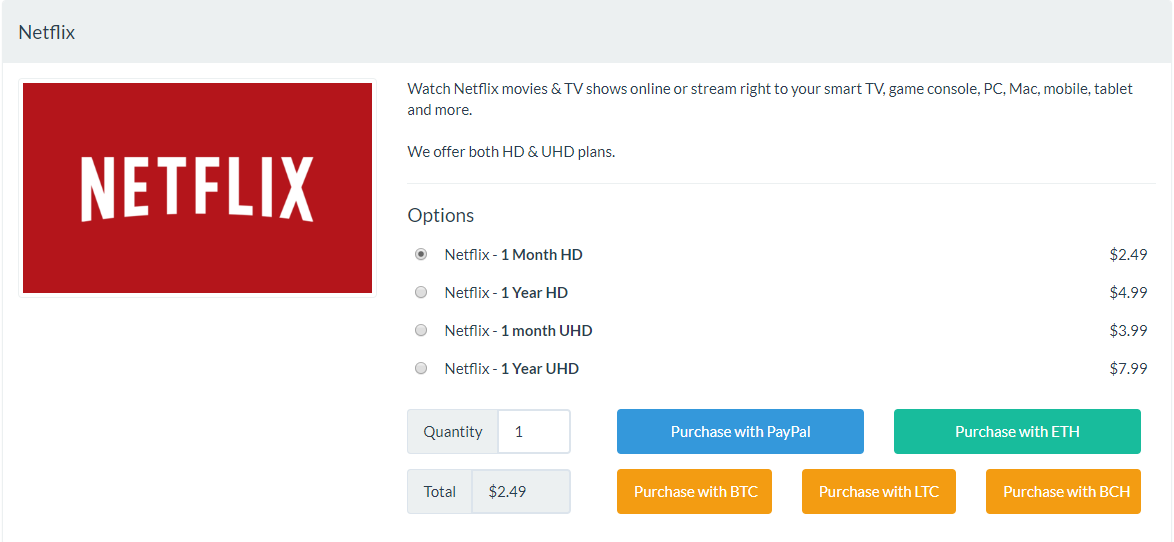Click the Quantity label box
1174x542 pixels.
(x=453, y=432)
